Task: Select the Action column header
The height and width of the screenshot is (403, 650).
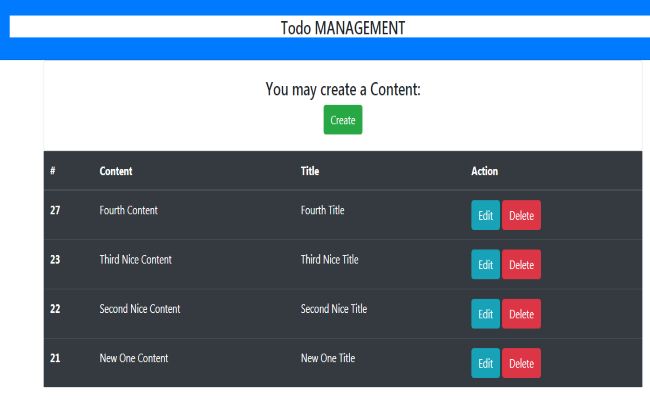Action: 484,171
